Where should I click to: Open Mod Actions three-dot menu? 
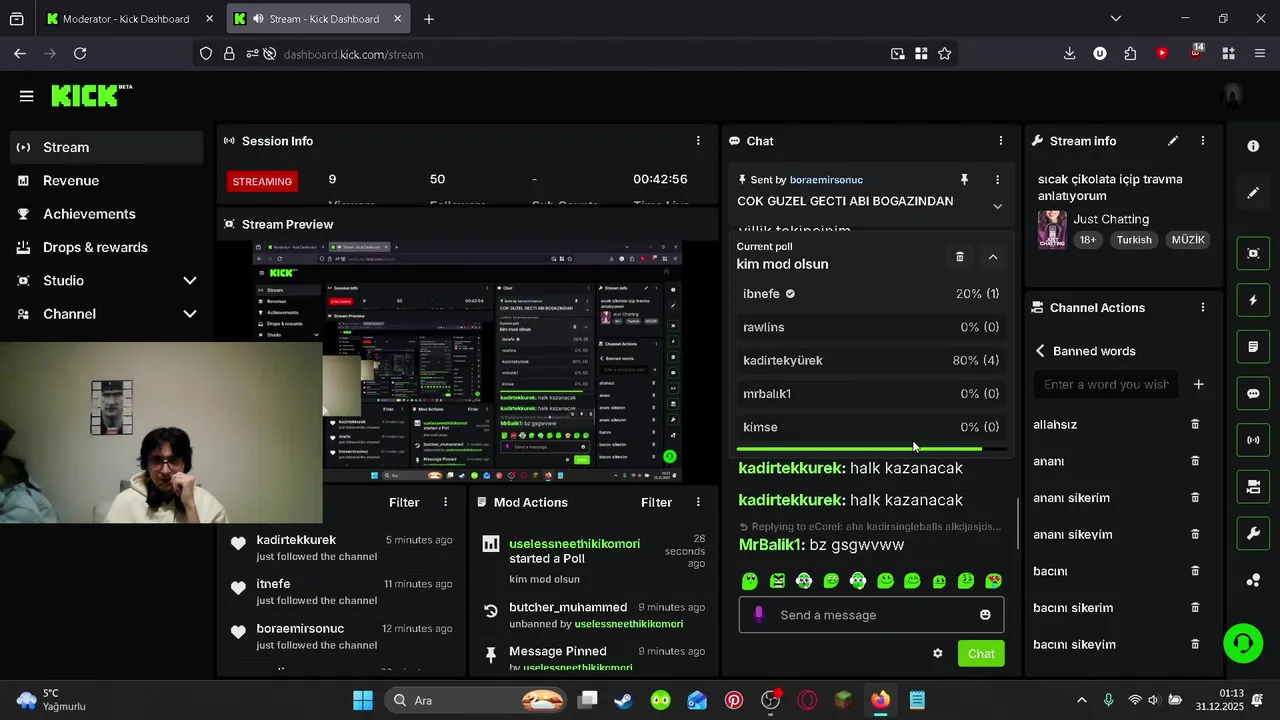click(x=698, y=502)
